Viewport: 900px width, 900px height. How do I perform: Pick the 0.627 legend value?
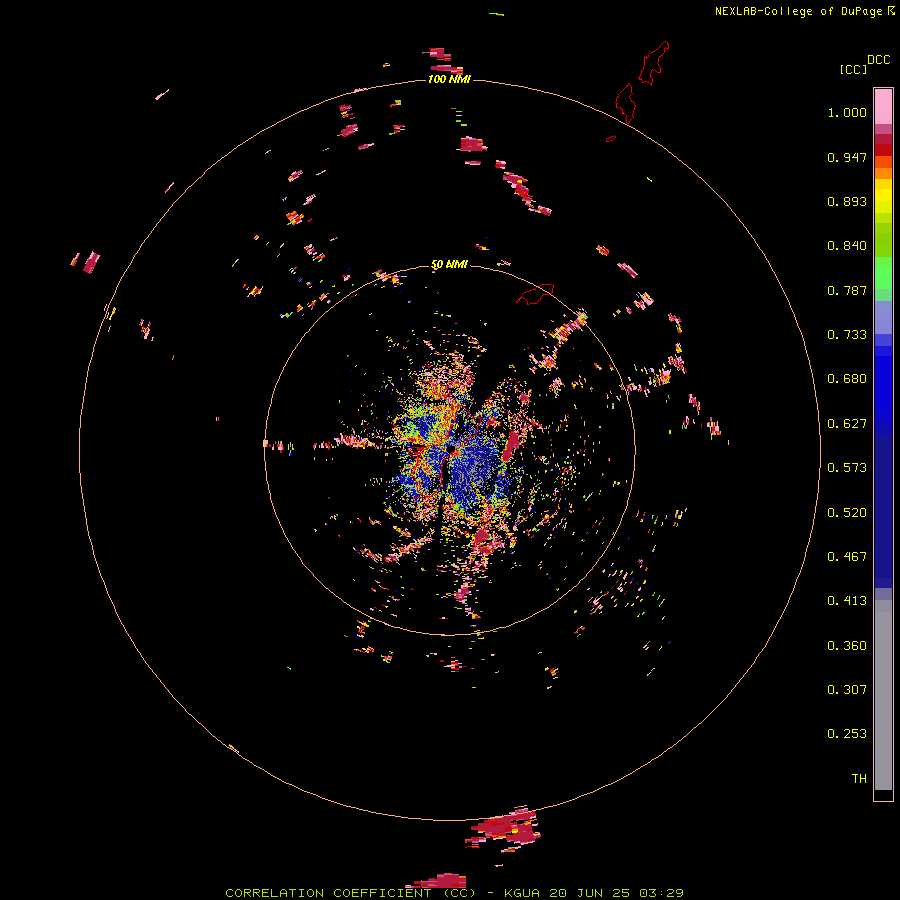tap(847, 424)
